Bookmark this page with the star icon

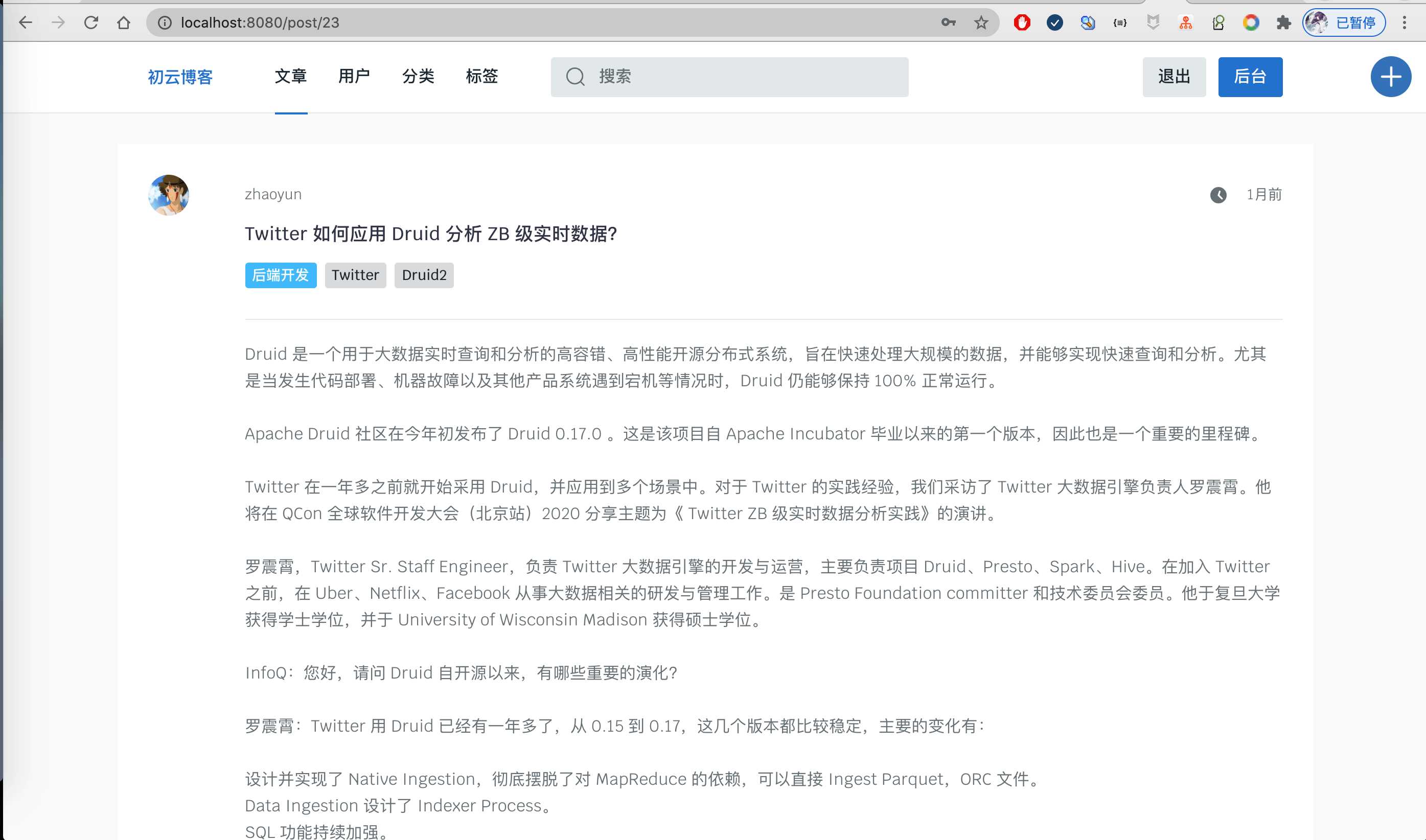[980, 22]
